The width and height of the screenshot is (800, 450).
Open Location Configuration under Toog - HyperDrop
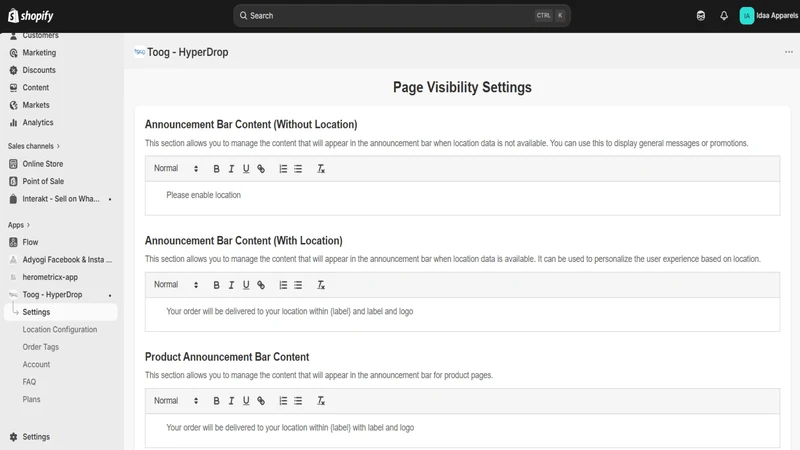coord(60,330)
